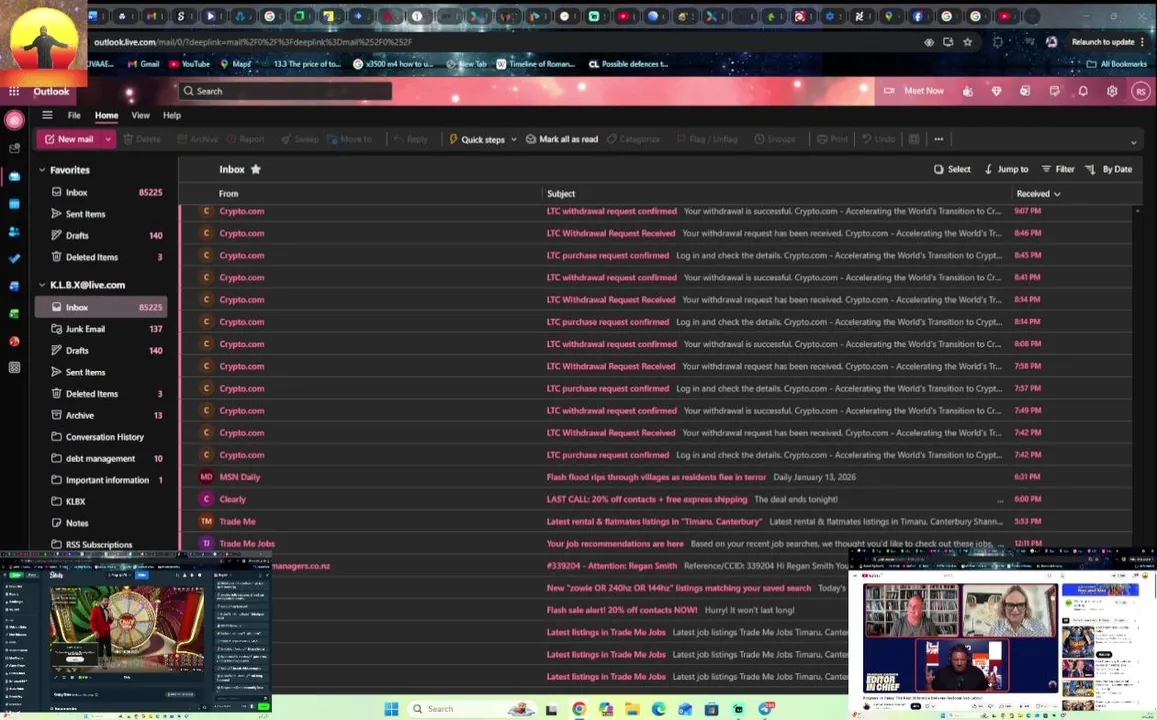
Task: Click the New mail button
Action: pos(69,139)
